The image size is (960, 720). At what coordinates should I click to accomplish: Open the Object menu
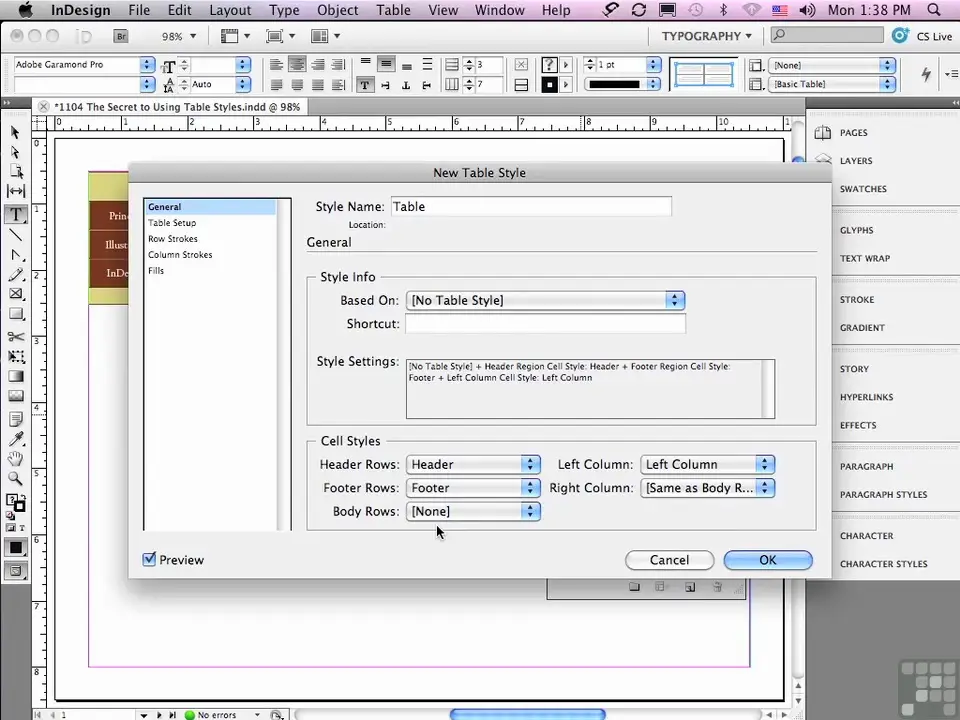coord(337,10)
